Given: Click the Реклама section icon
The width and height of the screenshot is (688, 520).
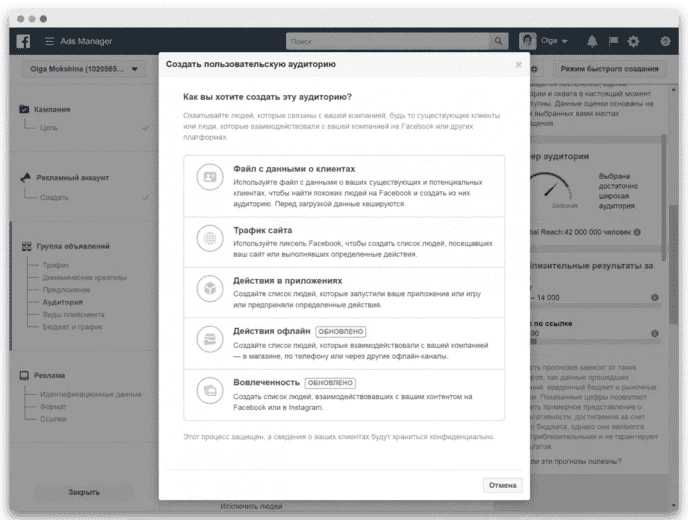Looking at the screenshot, I should click(x=25, y=376).
